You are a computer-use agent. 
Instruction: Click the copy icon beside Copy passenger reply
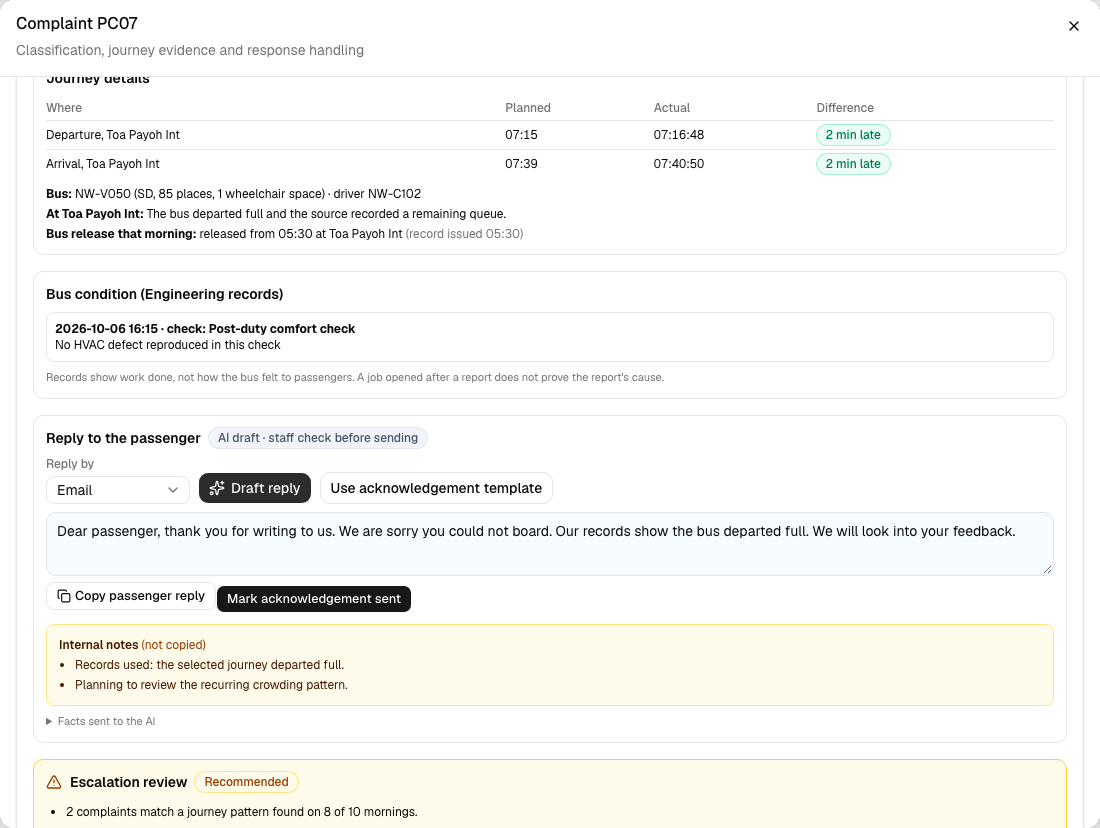[64, 596]
